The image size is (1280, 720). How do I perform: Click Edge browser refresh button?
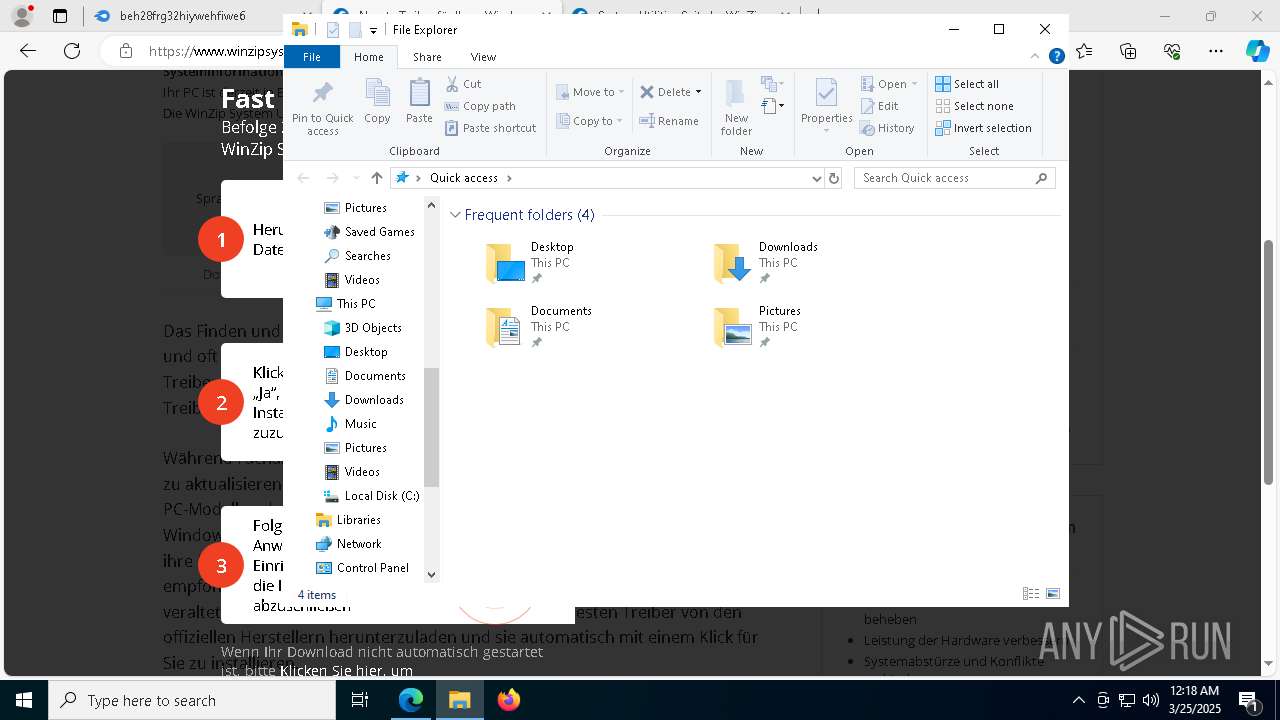tap(72, 51)
